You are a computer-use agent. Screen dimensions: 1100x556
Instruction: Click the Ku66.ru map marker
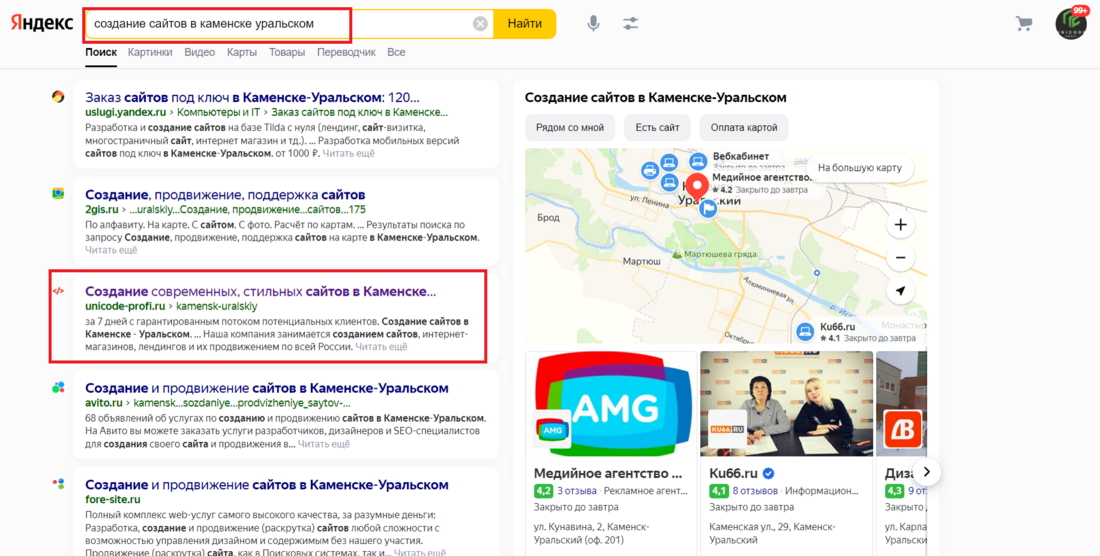tap(805, 332)
